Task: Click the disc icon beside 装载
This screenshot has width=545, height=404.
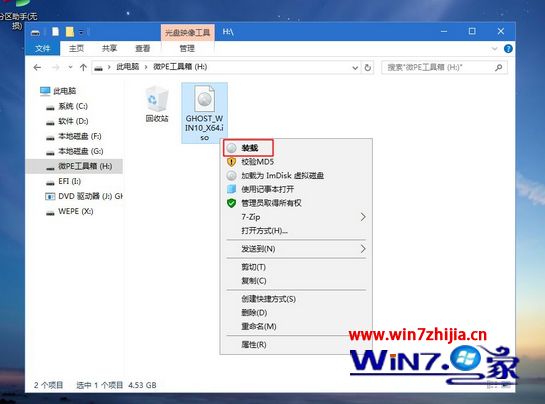Action: (x=231, y=148)
